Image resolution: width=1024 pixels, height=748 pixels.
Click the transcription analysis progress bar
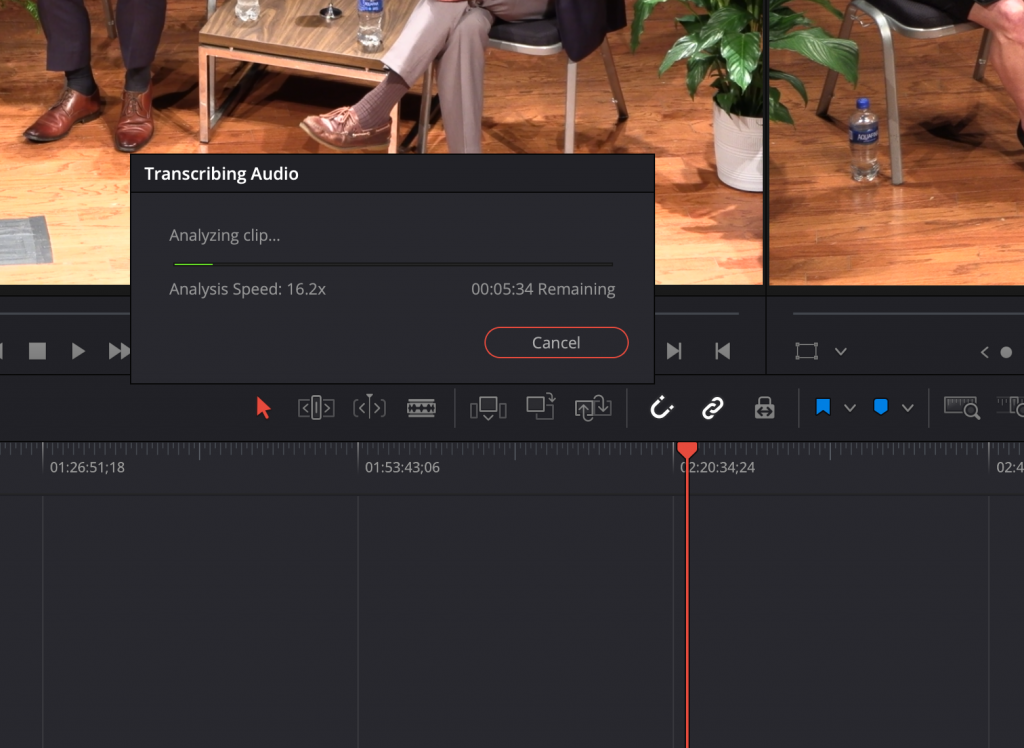[x=393, y=264]
